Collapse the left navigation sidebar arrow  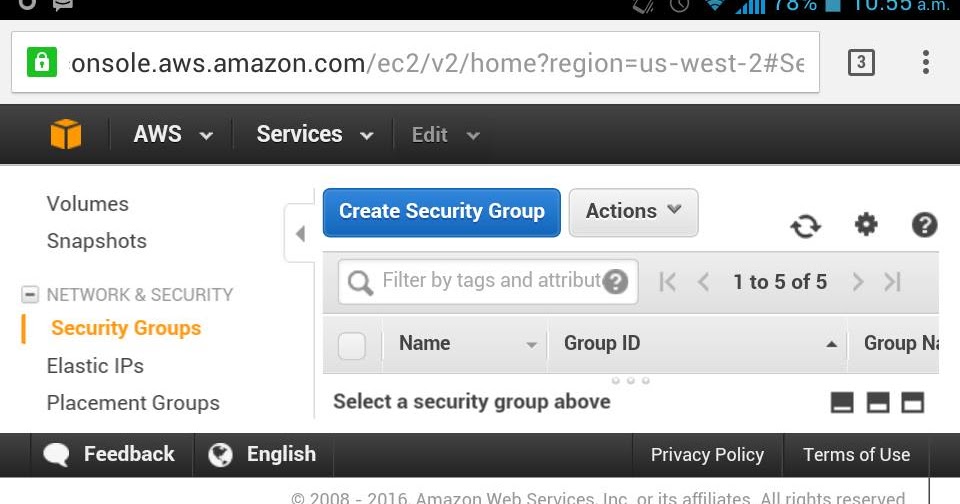coord(300,234)
